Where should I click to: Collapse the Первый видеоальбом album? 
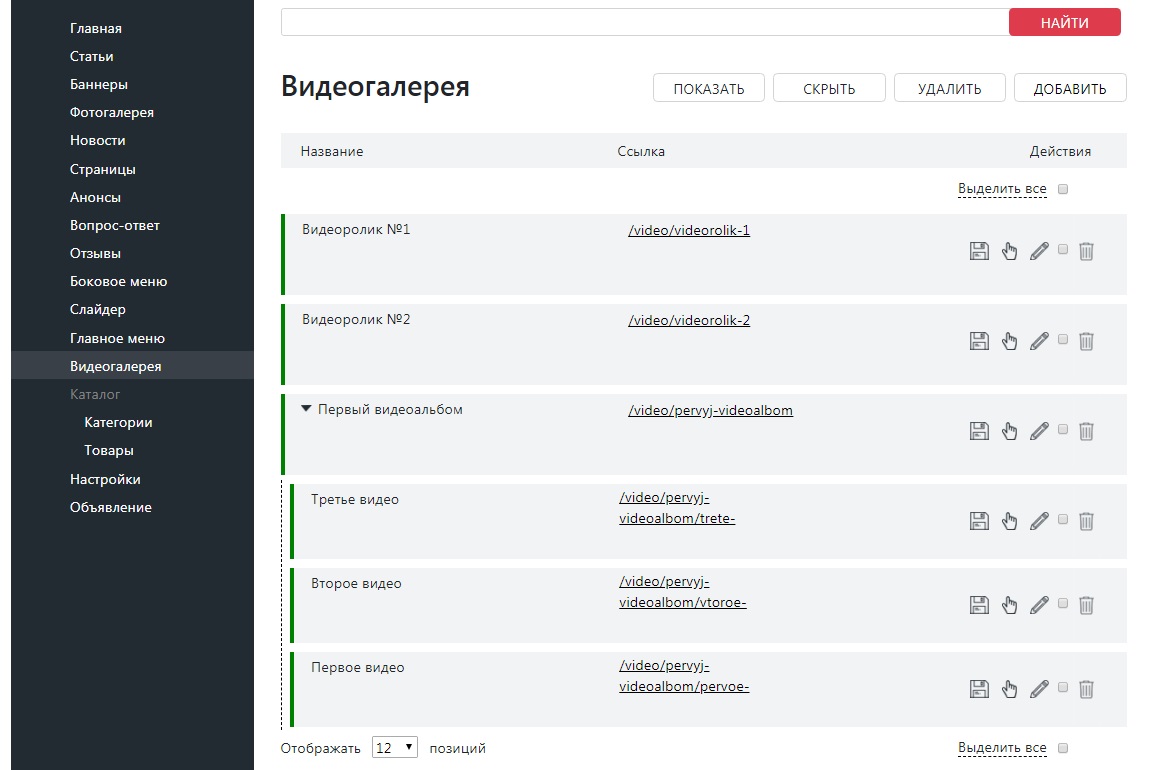[x=306, y=409]
